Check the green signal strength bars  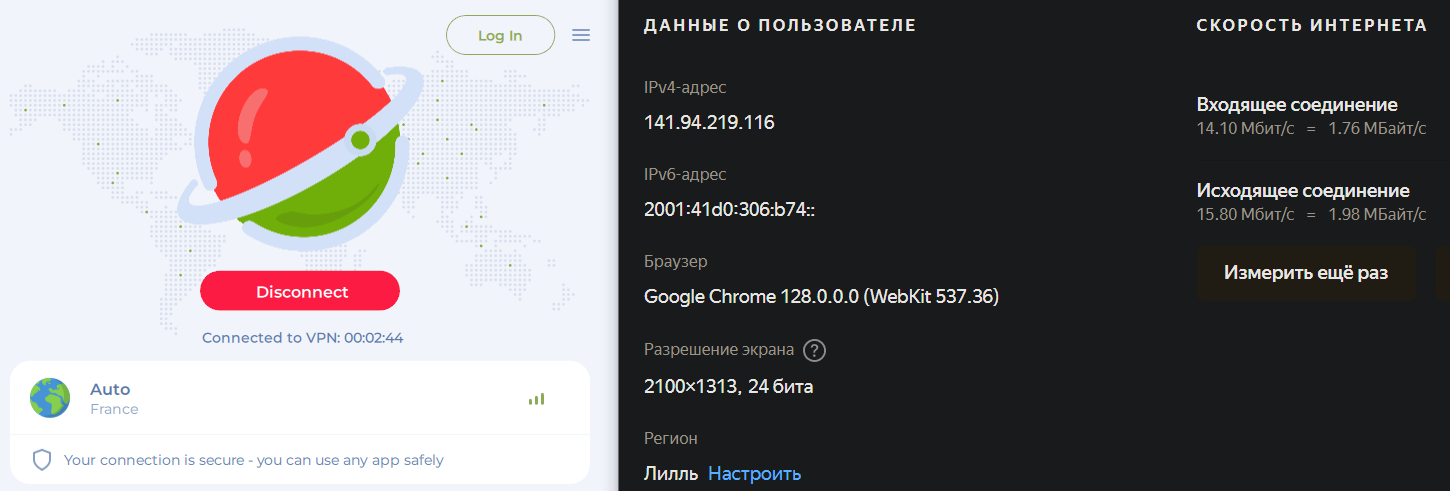537,399
